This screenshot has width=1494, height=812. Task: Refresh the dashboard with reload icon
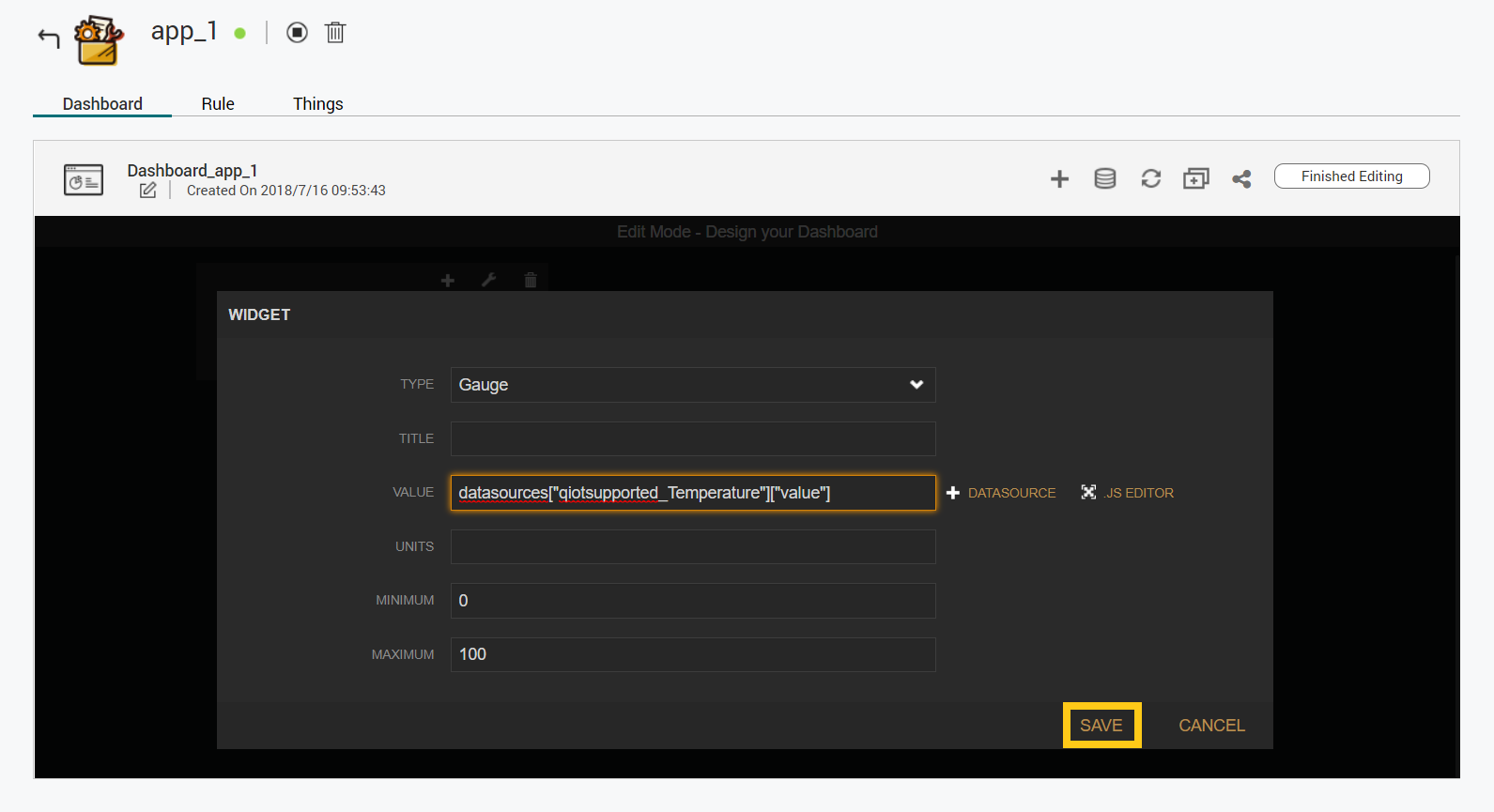tap(1150, 178)
